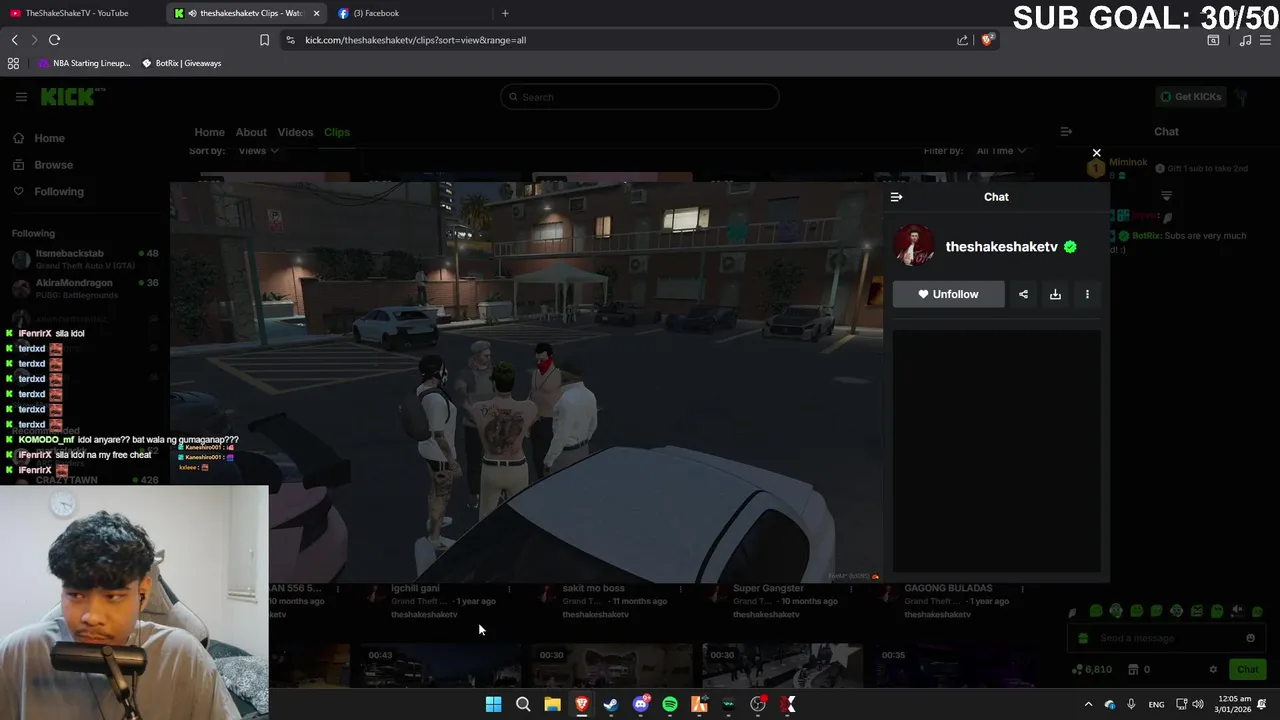Open the three-dot options menu in the clip panel
The height and width of the screenshot is (720, 1280).
point(1087,294)
